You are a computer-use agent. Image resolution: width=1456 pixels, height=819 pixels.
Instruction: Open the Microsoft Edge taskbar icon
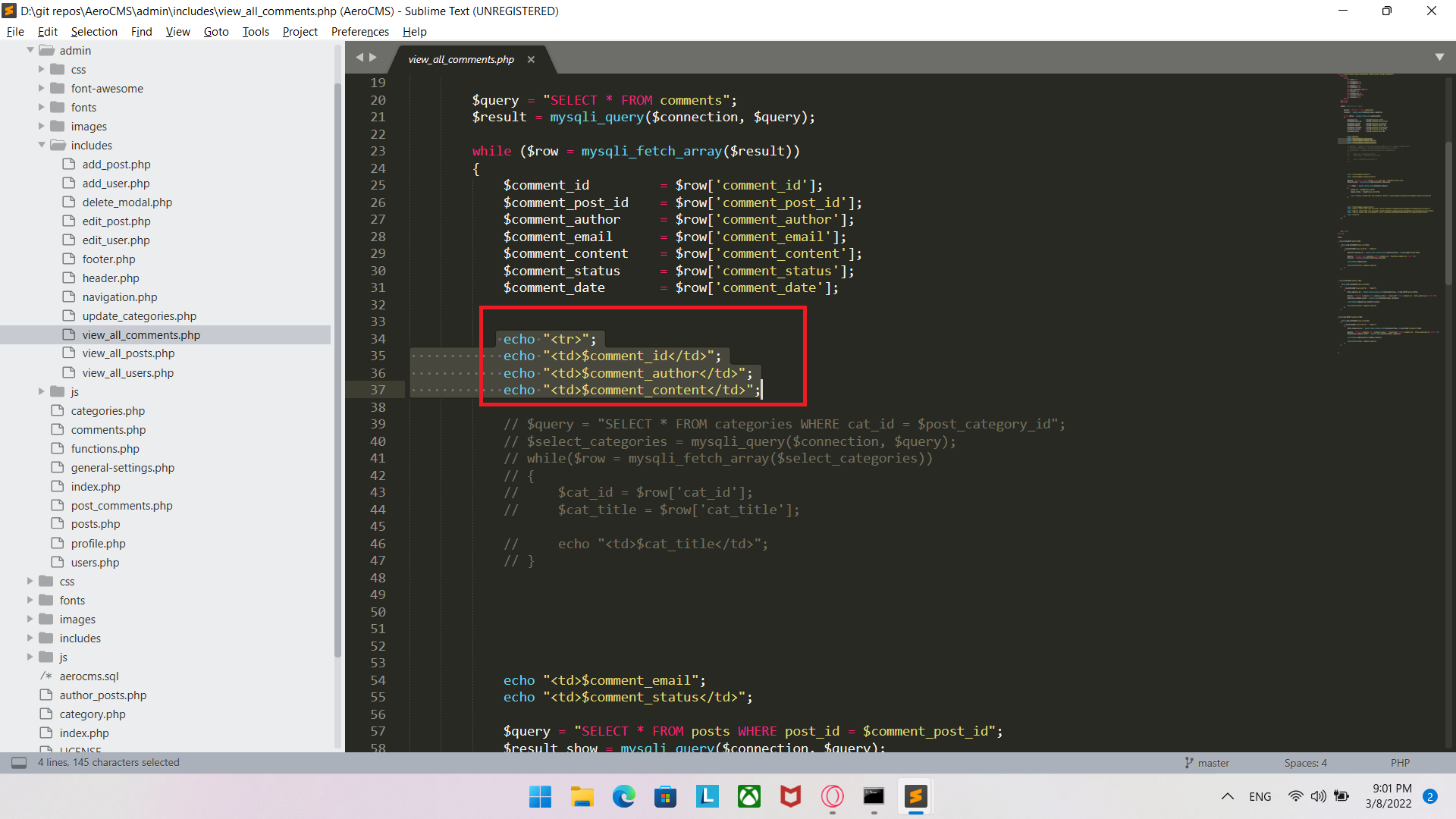tap(623, 796)
